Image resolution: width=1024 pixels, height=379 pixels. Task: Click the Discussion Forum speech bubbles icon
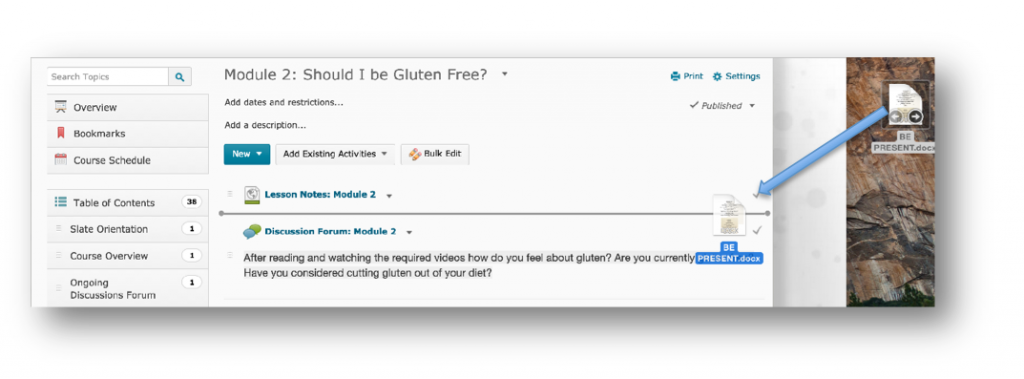(252, 231)
